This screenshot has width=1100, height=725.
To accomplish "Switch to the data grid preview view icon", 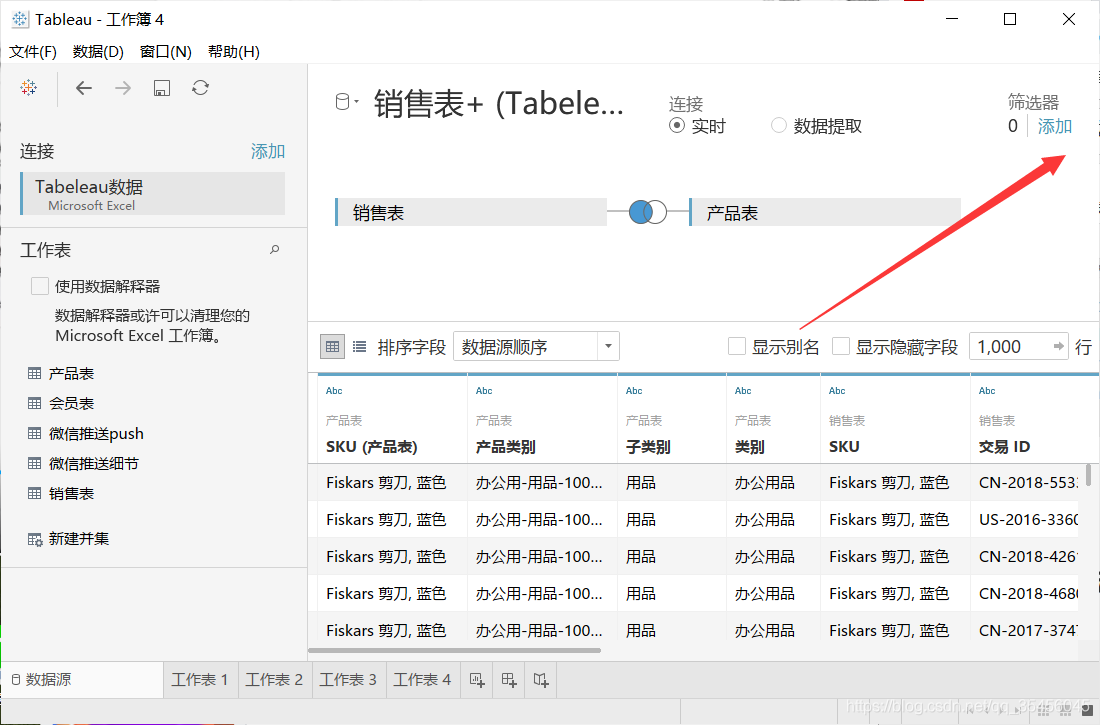I will click(x=333, y=347).
